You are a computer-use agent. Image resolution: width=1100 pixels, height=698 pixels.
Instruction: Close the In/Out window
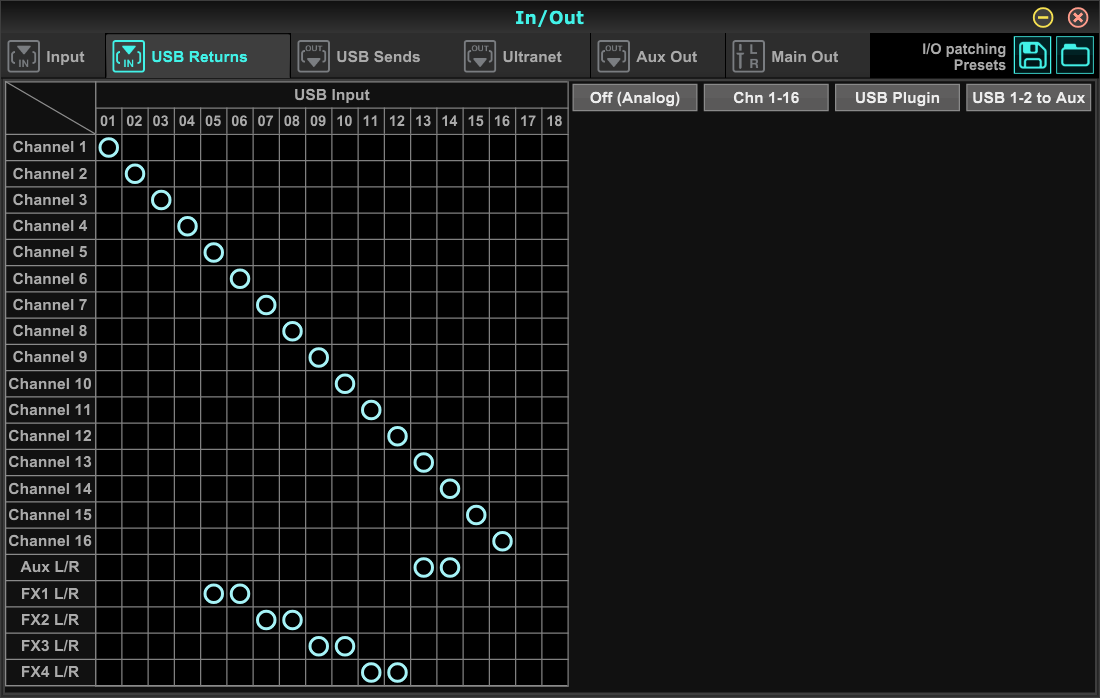pyautogui.click(x=1078, y=17)
